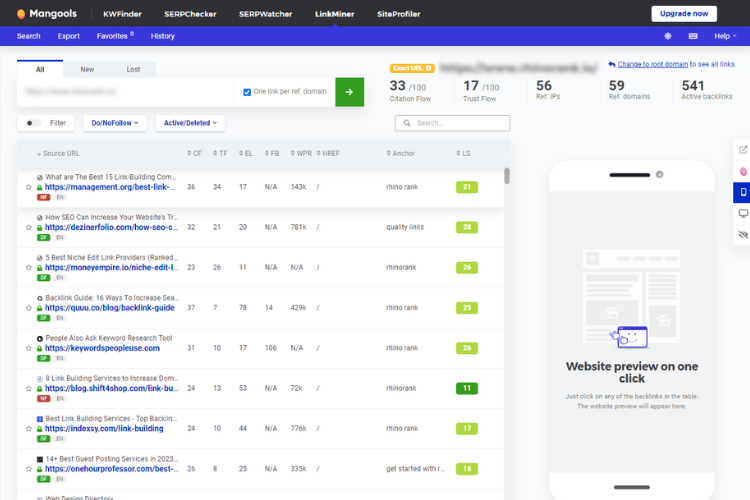This screenshot has height=500, width=750.
Task: Click the dark green LS score 11 badge
Action: pyautogui.click(x=467, y=388)
